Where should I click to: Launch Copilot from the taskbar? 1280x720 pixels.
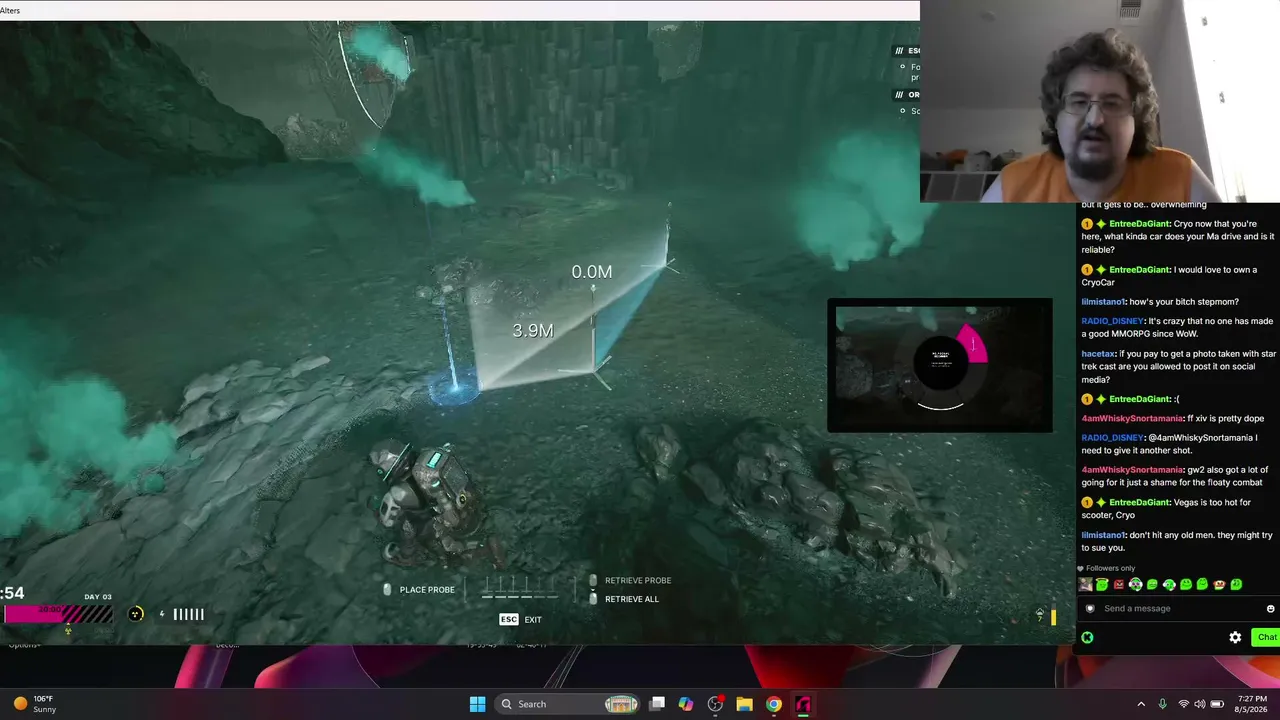click(x=686, y=704)
